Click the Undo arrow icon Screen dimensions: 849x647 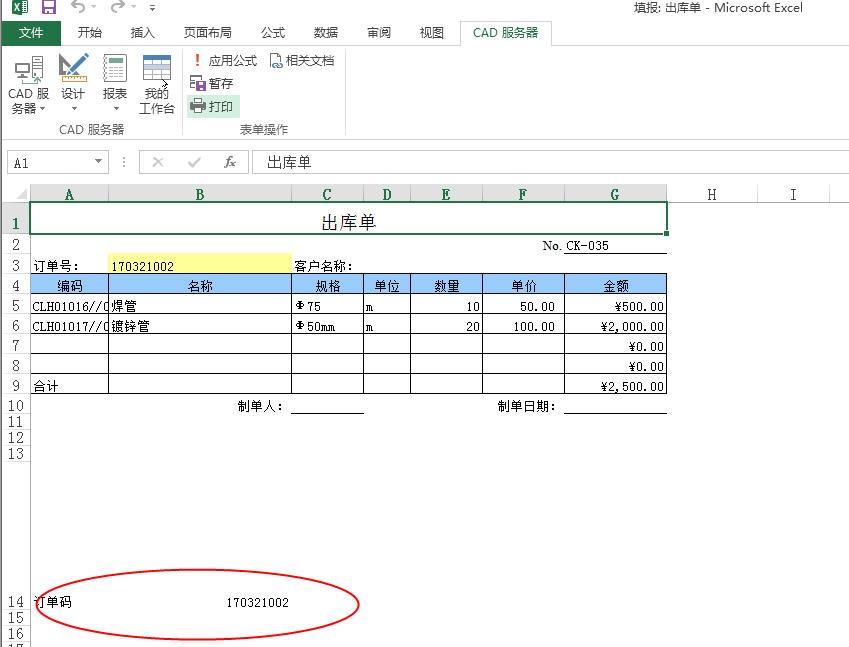78,8
